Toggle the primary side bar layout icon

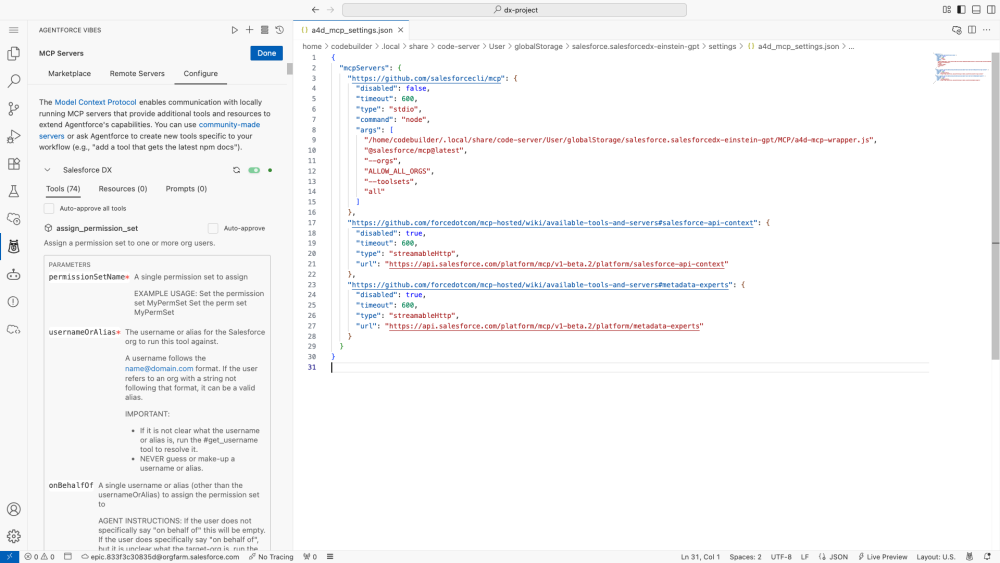[x=961, y=10]
